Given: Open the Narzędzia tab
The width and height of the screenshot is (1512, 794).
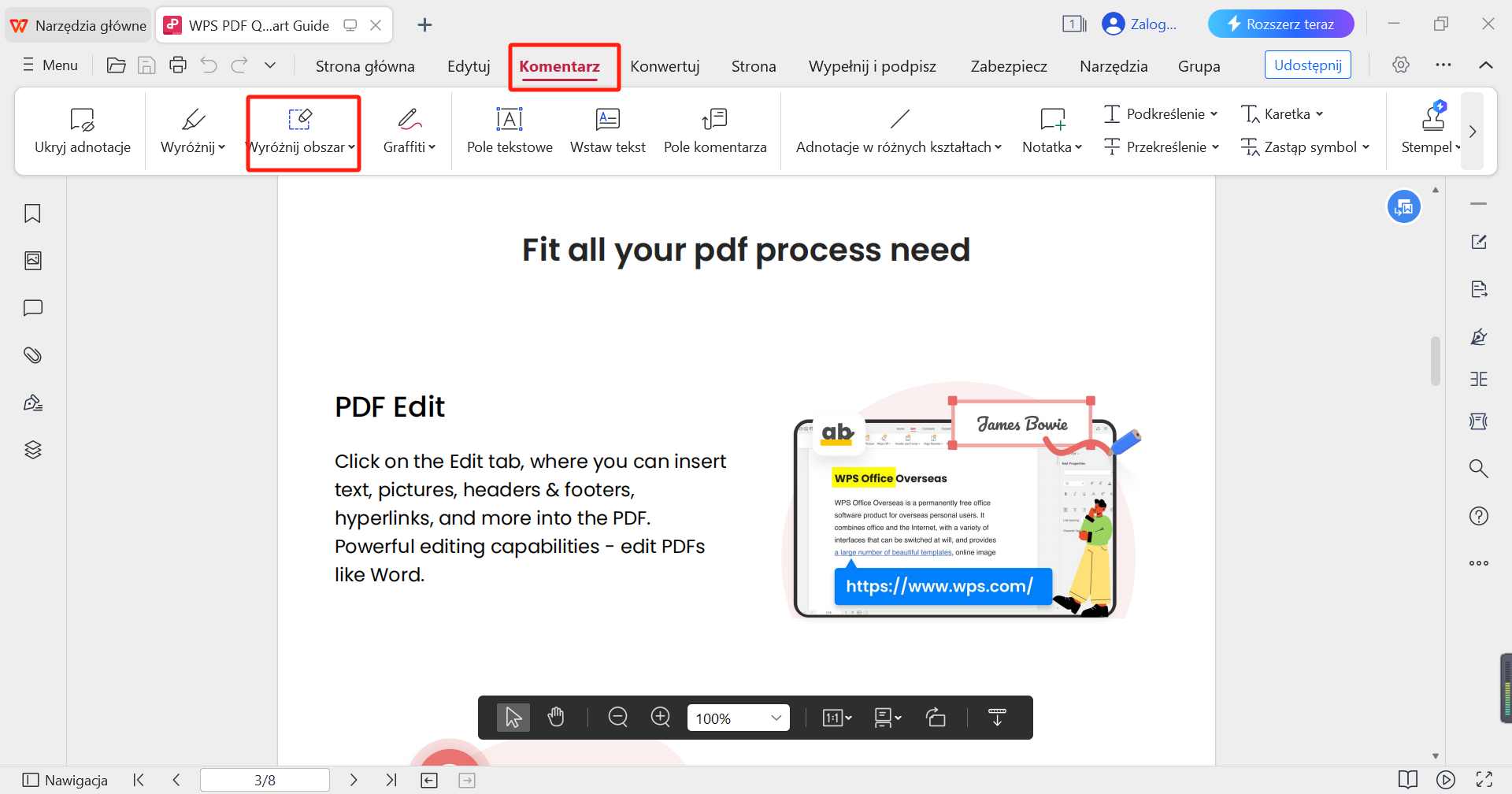Looking at the screenshot, I should click(x=1114, y=66).
